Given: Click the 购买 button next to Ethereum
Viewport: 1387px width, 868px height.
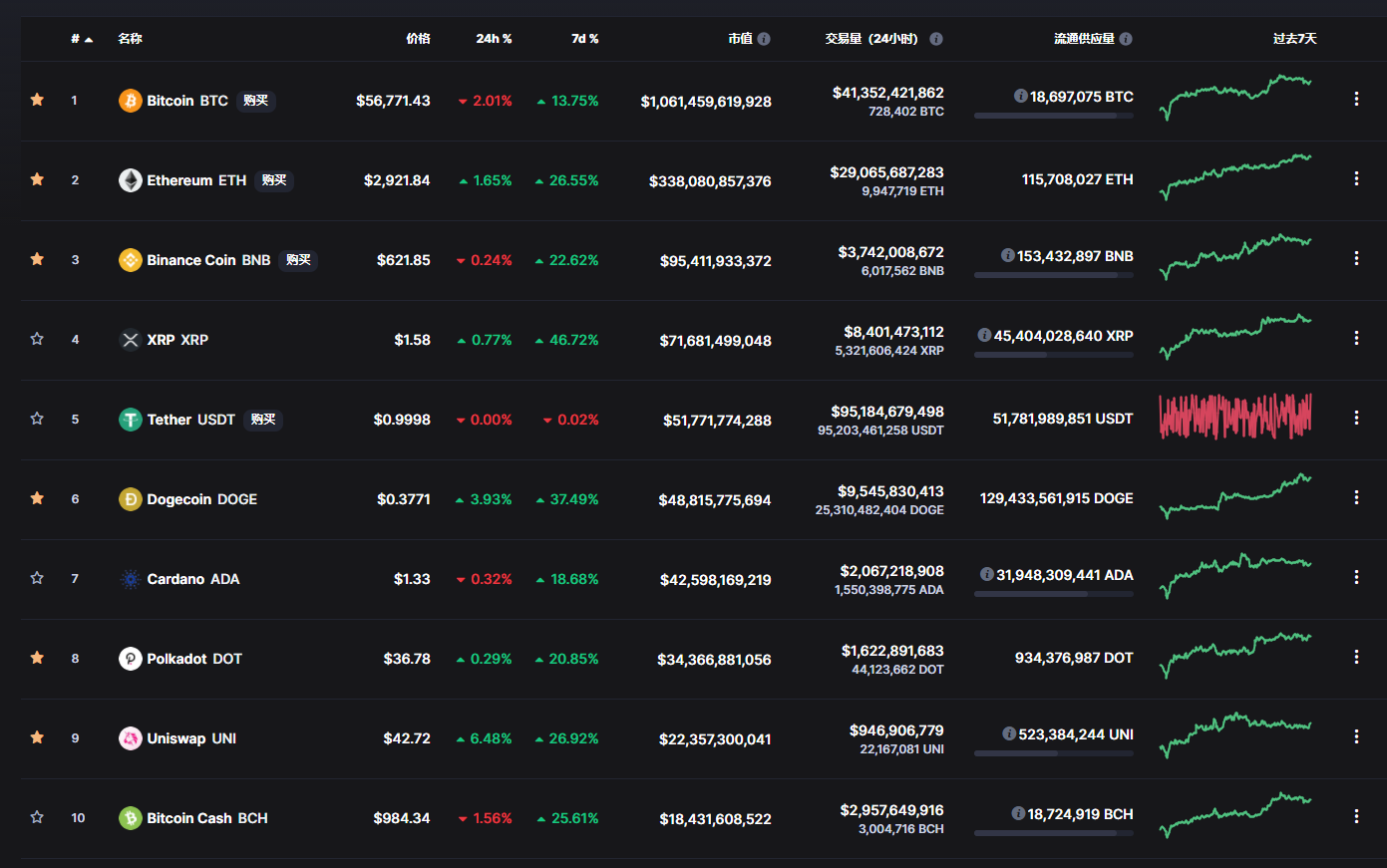Looking at the screenshot, I should 274,180.
